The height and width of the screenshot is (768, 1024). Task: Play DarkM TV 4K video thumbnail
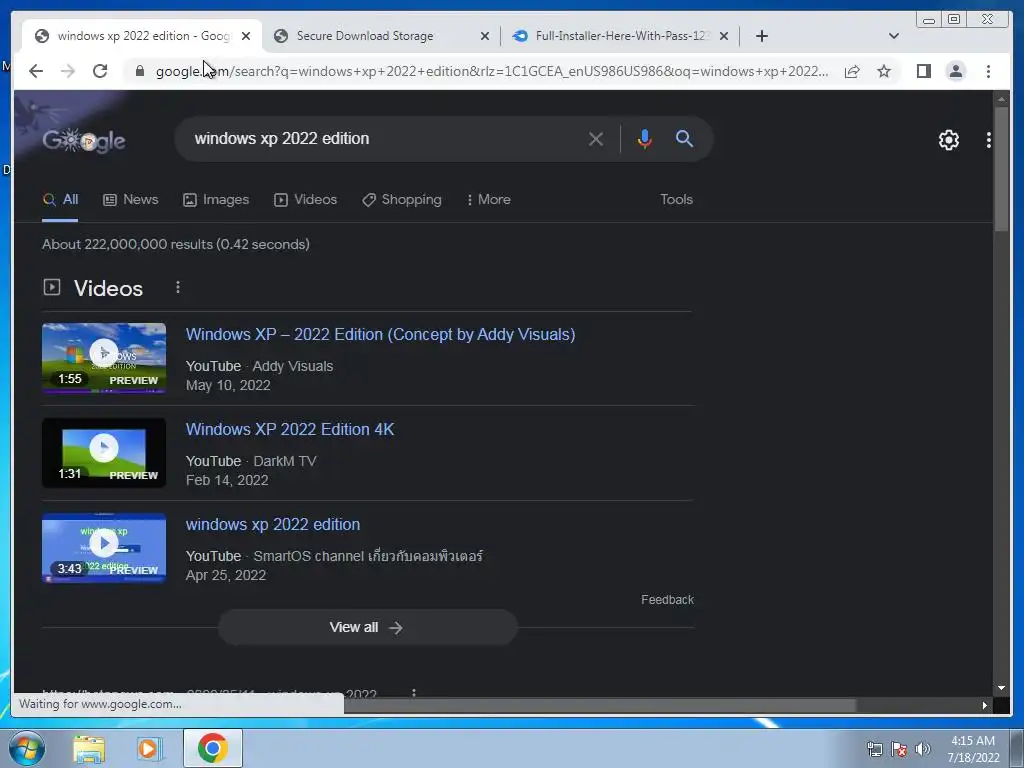click(x=104, y=453)
